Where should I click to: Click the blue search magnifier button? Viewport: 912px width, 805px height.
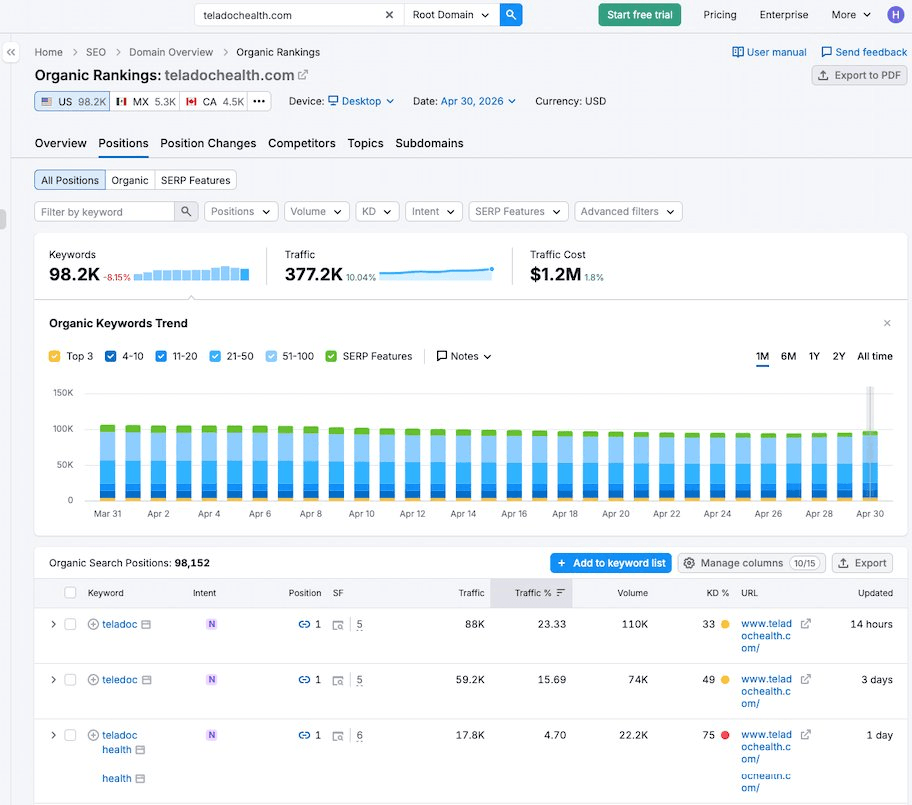(x=511, y=15)
